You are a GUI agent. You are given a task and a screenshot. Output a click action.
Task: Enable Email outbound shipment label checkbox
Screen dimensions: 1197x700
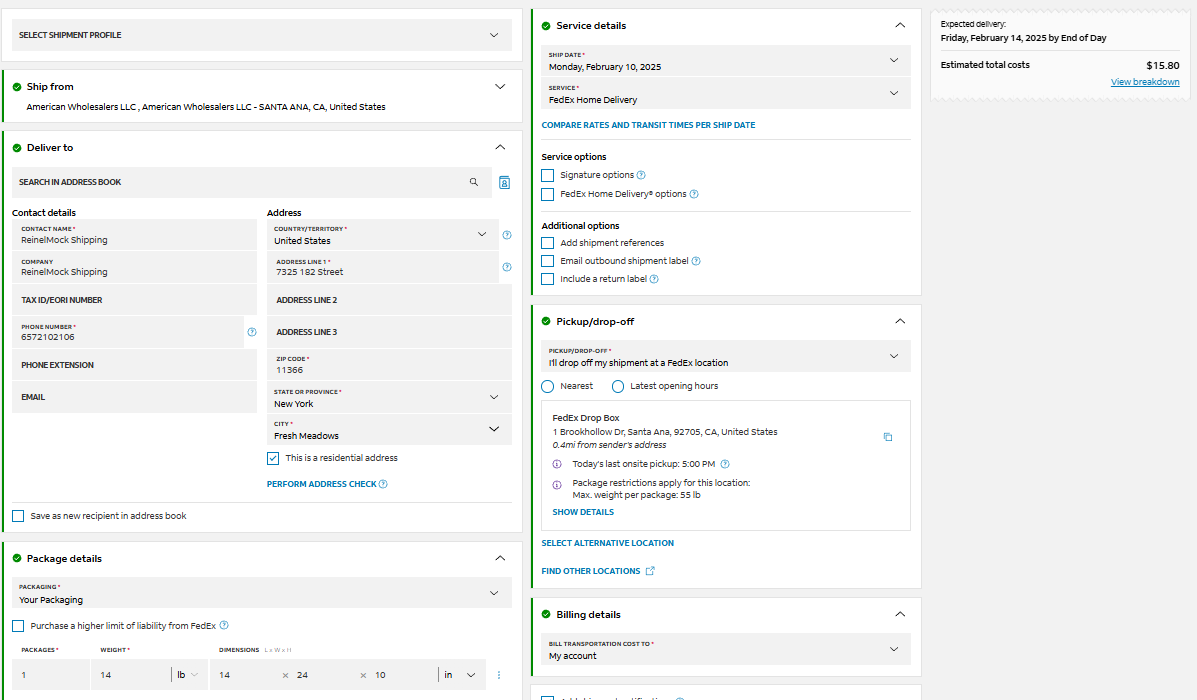[547, 261]
